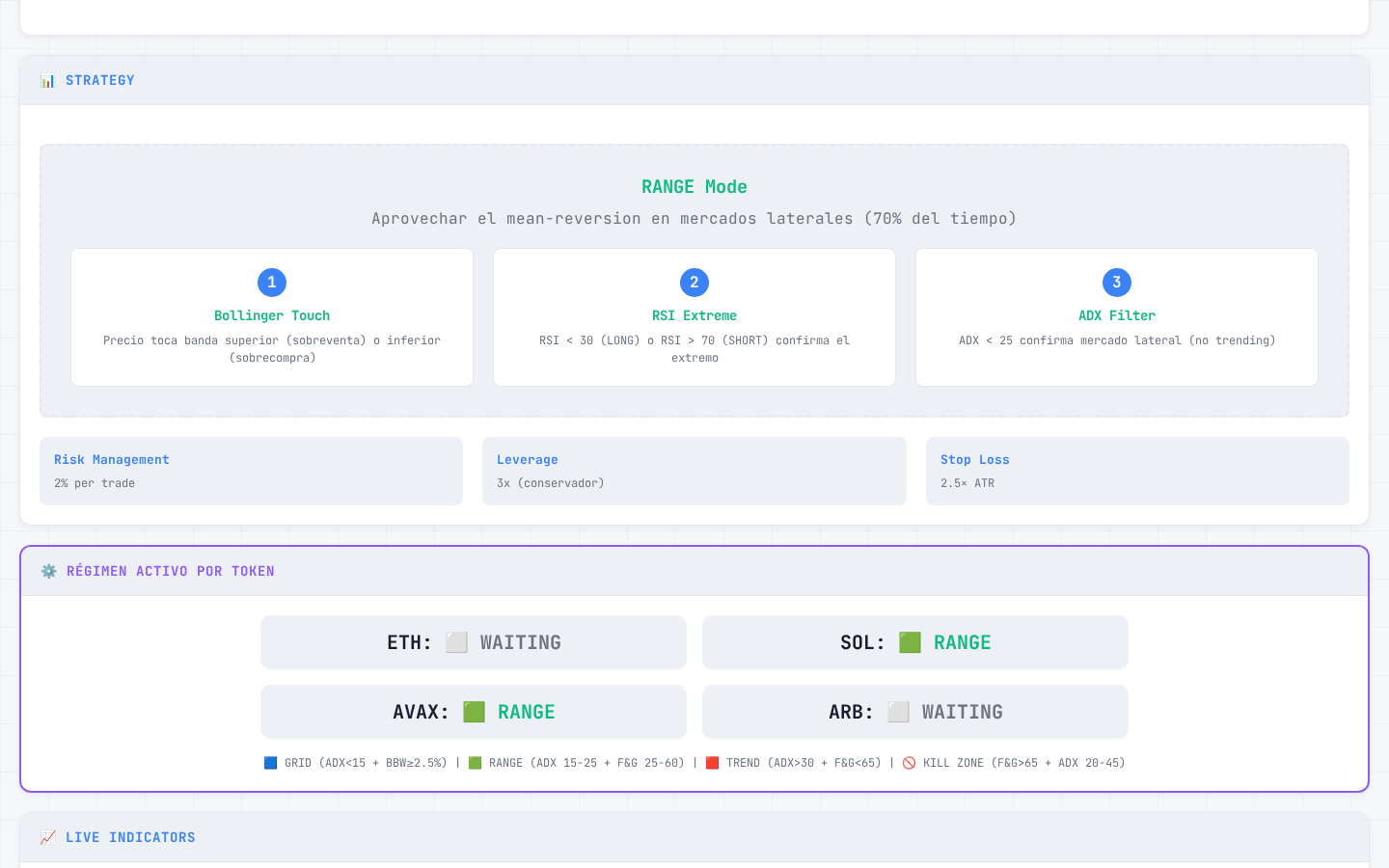Open the Leverage 3x card
Viewport: 1389px width, 868px height.
tap(694, 471)
